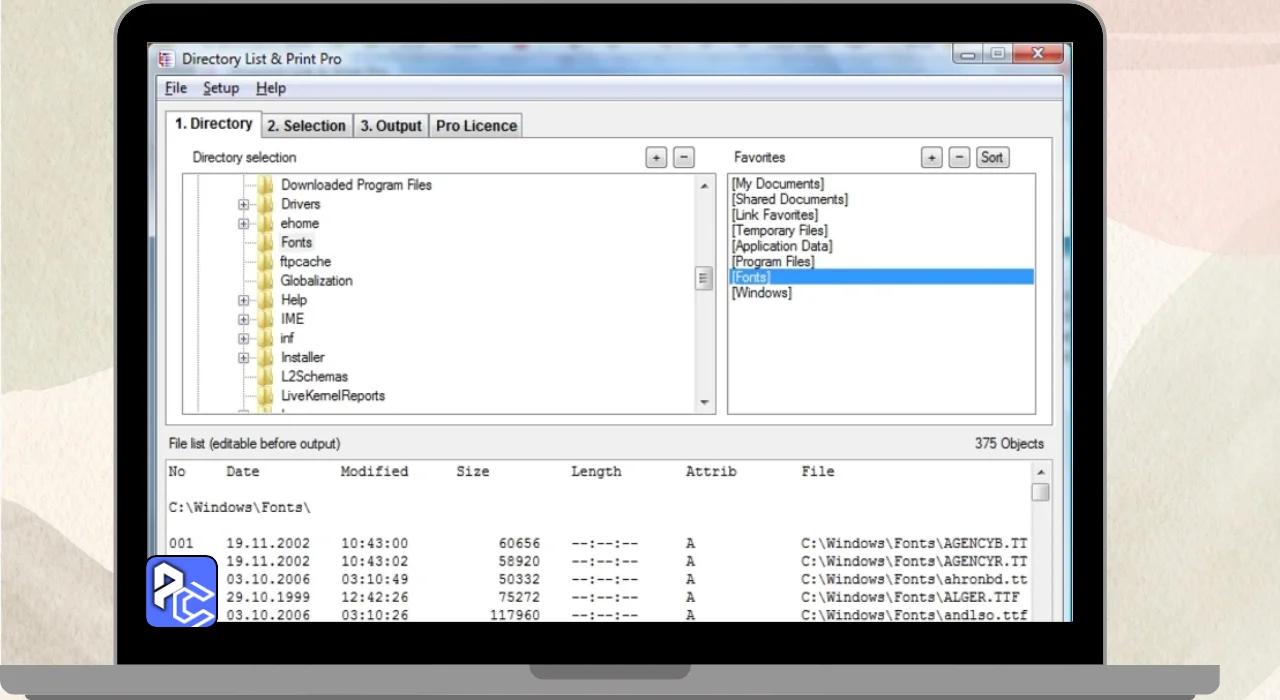The image size is (1280, 700).
Task: Expand the ehome folder node
Action: (x=243, y=223)
